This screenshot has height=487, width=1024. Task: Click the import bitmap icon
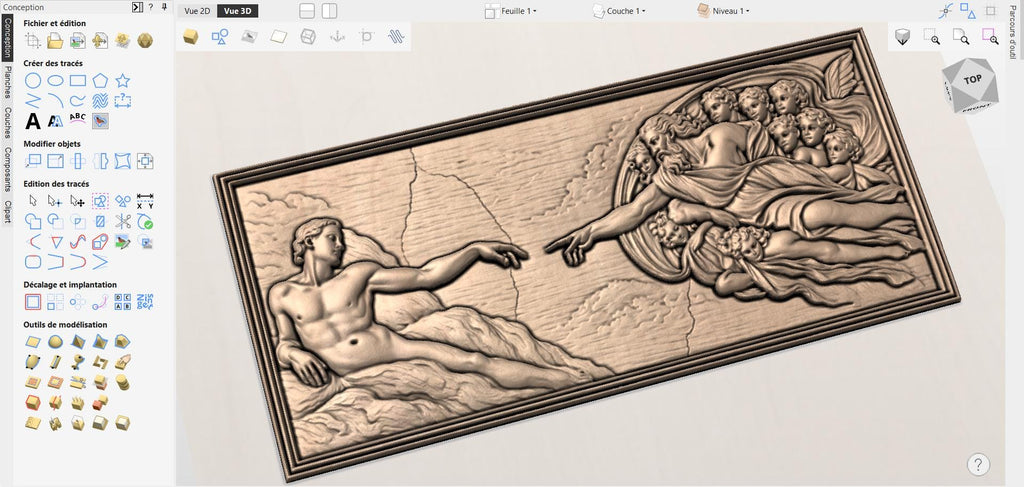pyautogui.click(x=78, y=41)
